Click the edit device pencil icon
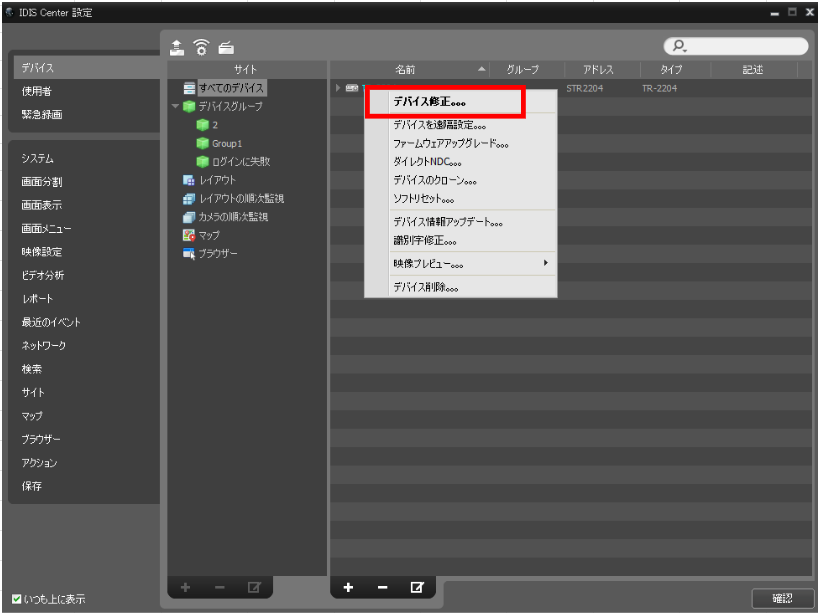 tap(417, 587)
